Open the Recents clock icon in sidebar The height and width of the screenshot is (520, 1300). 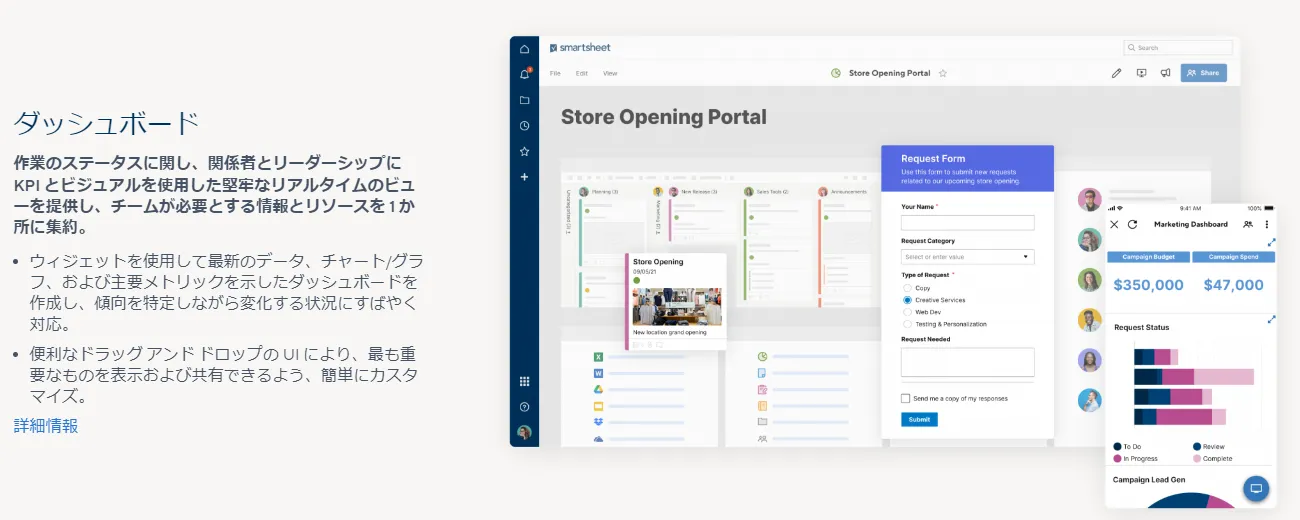(524, 126)
